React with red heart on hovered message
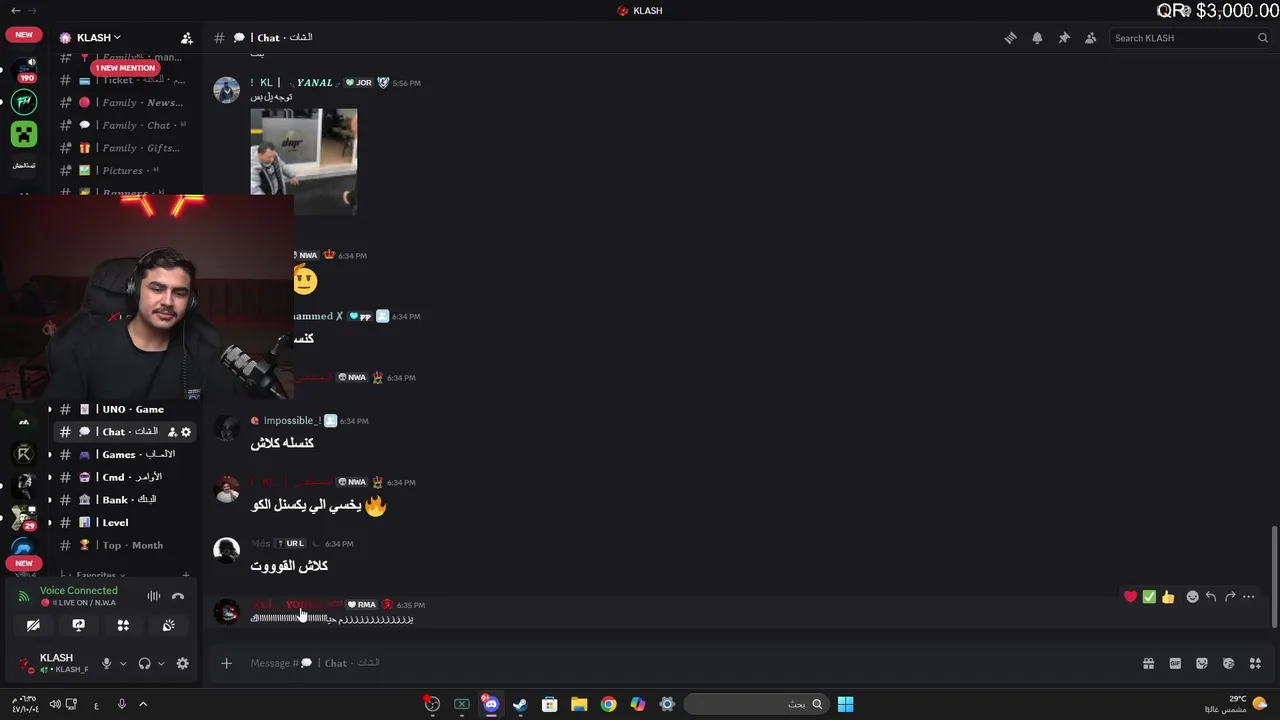Screen dimensions: 1280x720 (x=1131, y=597)
